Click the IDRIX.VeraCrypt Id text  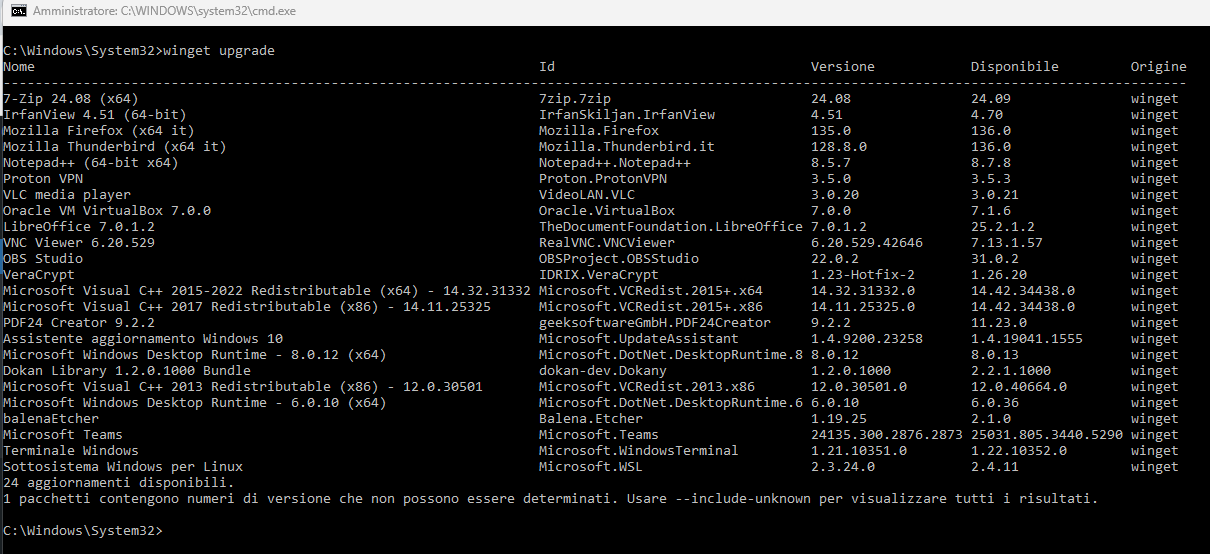coord(598,275)
